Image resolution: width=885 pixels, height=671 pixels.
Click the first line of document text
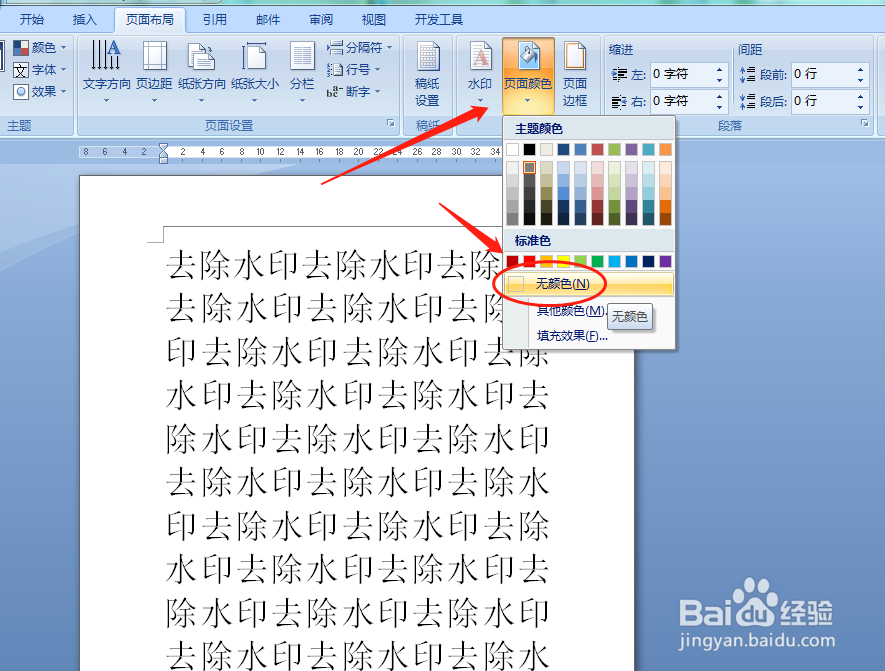point(333,265)
